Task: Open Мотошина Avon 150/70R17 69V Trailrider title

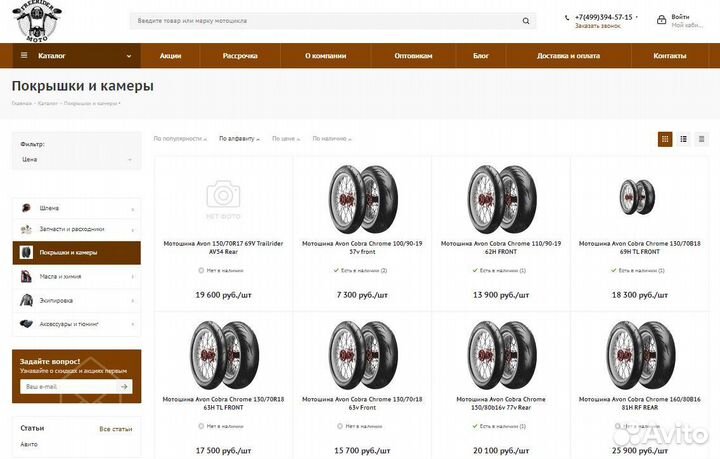Action: tap(223, 247)
